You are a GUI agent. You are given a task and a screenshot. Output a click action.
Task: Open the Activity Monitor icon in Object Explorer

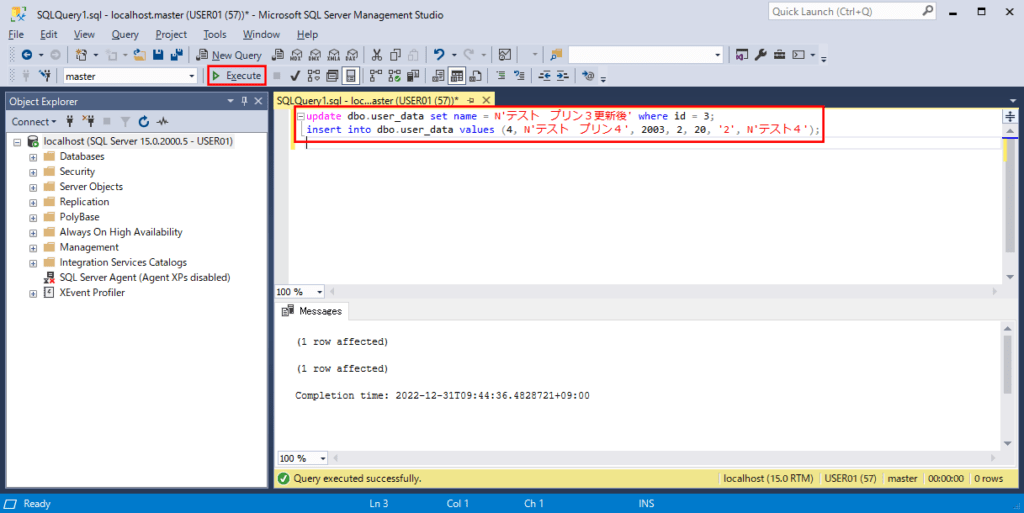click(x=160, y=121)
